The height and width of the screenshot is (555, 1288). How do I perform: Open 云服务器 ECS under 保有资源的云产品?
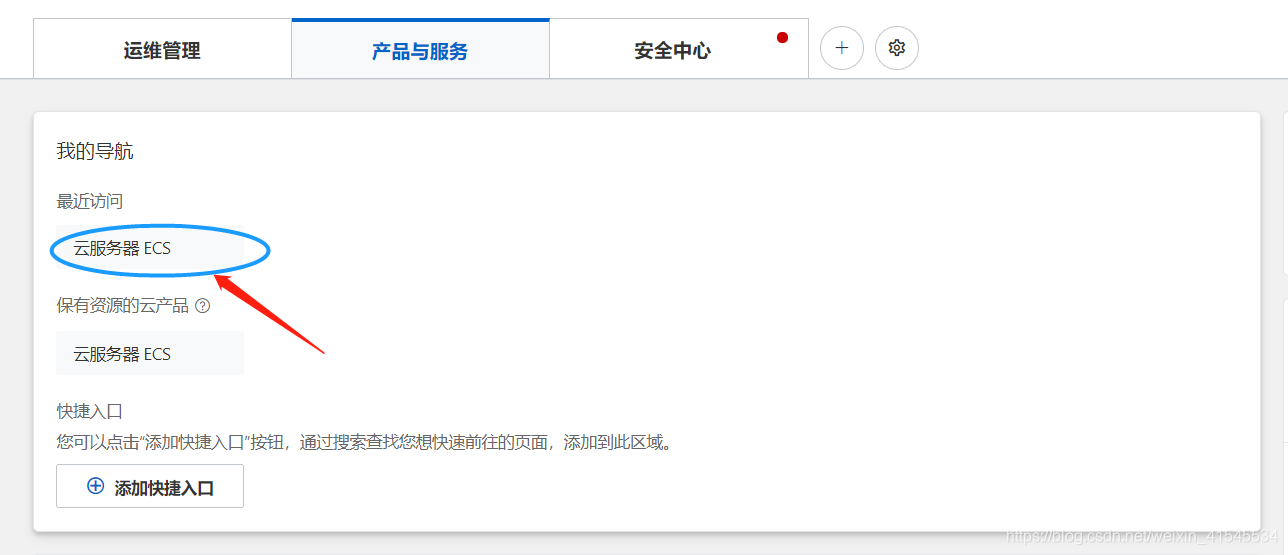[150, 354]
